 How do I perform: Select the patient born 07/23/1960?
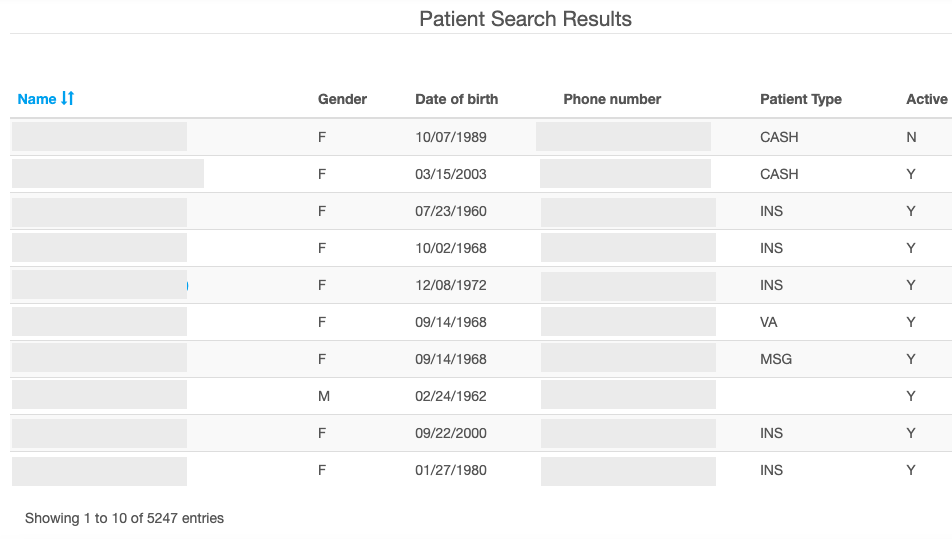pos(451,211)
